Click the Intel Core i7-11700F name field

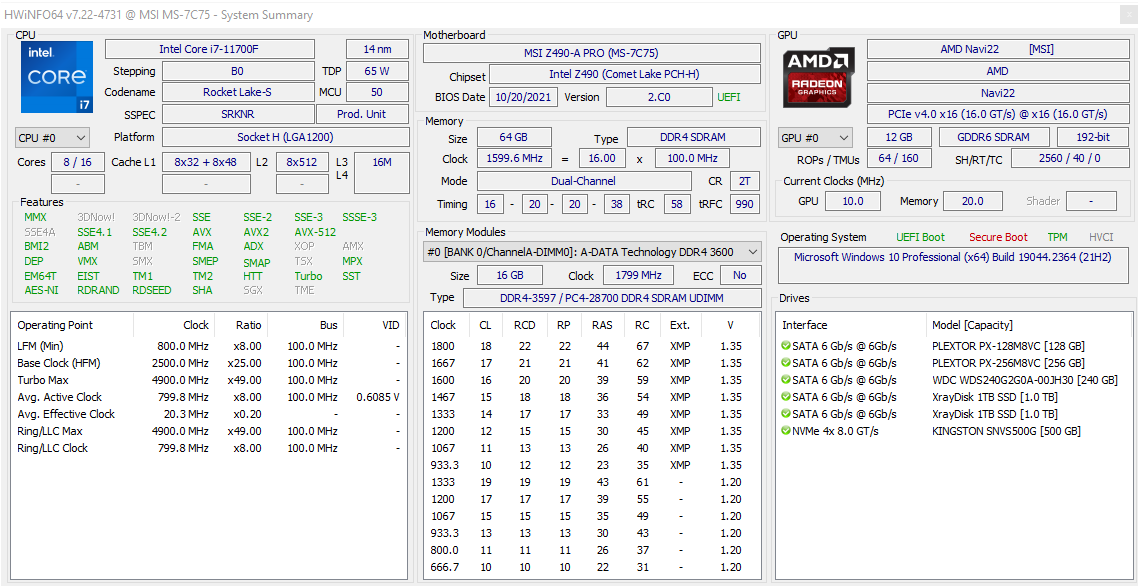(x=210, y=49)
